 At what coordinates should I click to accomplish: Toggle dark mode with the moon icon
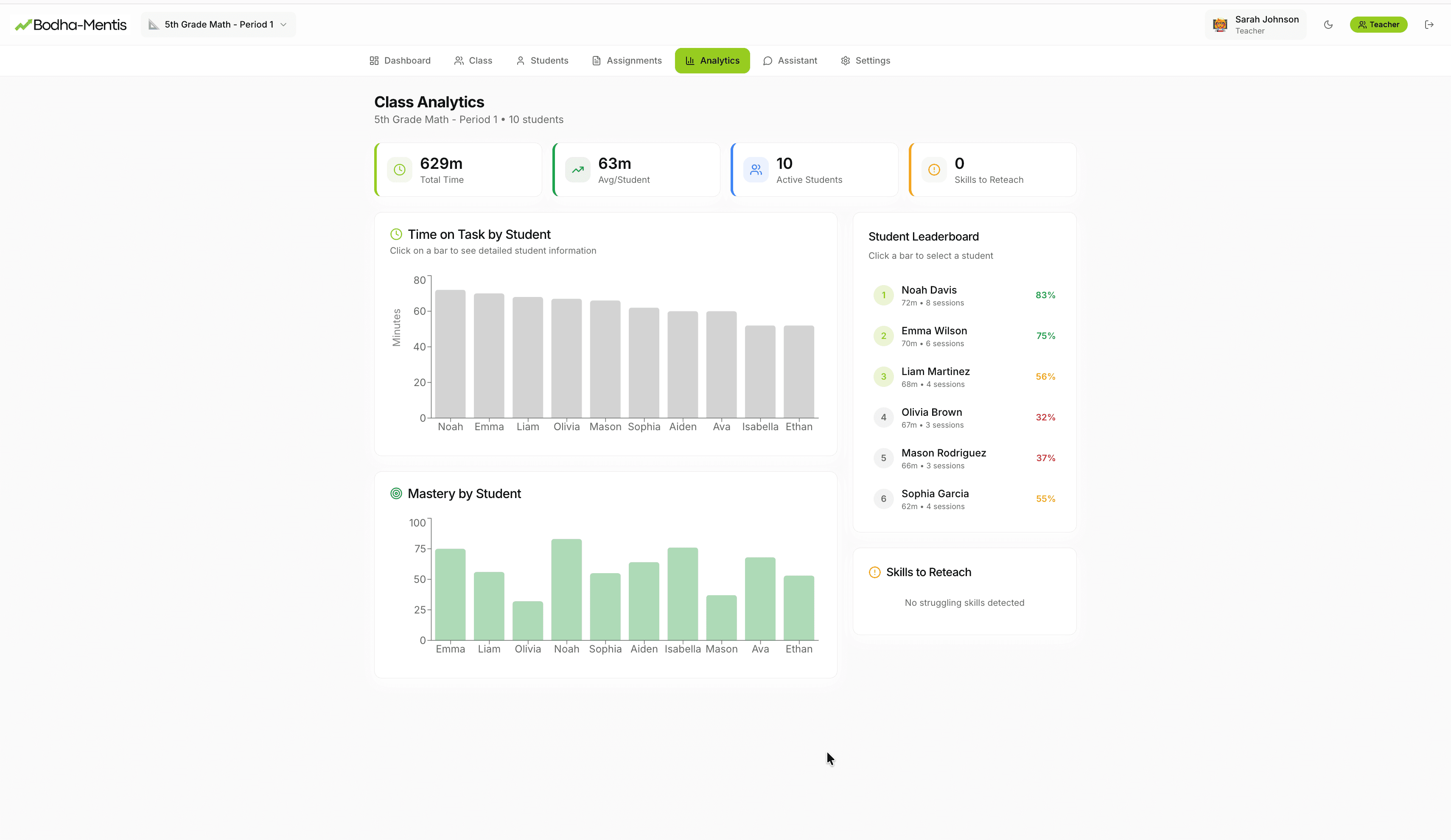click(1328, 24)
